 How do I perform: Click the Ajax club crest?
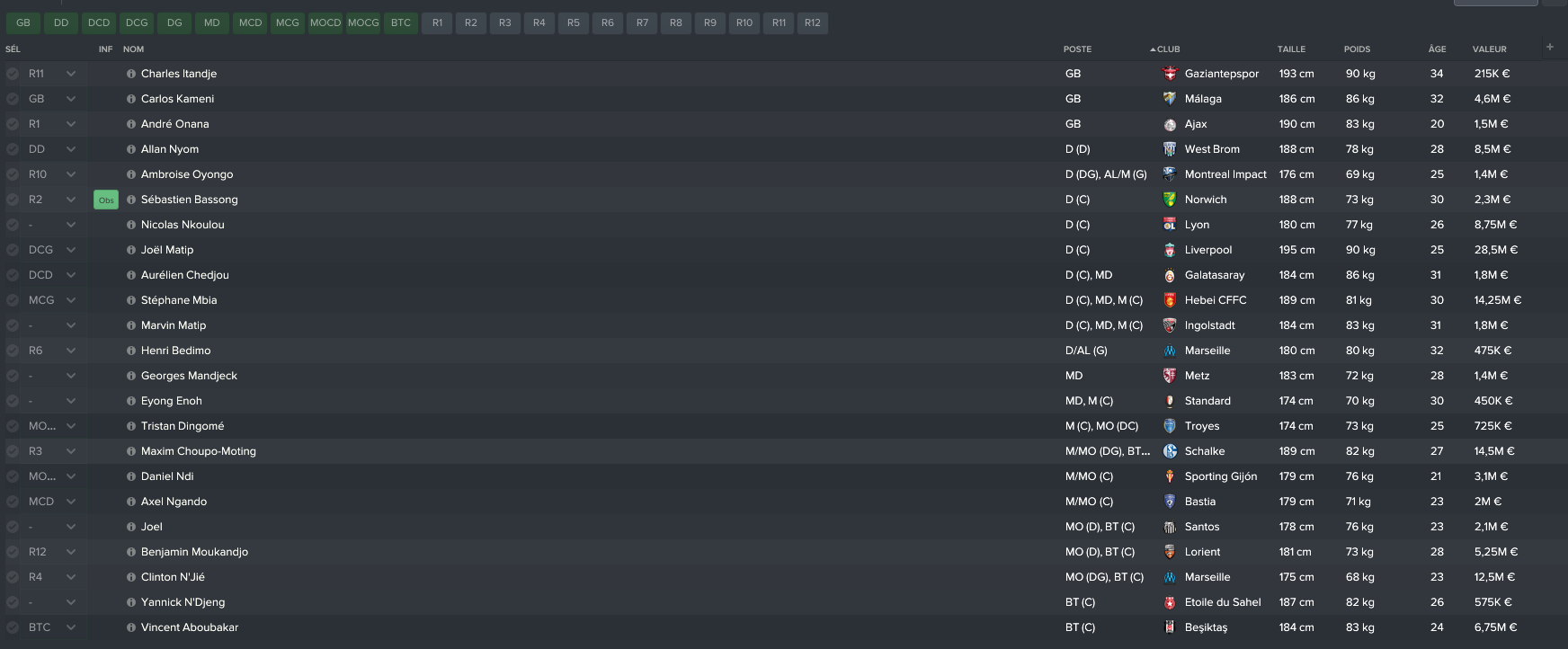(x=1170, y=124)
